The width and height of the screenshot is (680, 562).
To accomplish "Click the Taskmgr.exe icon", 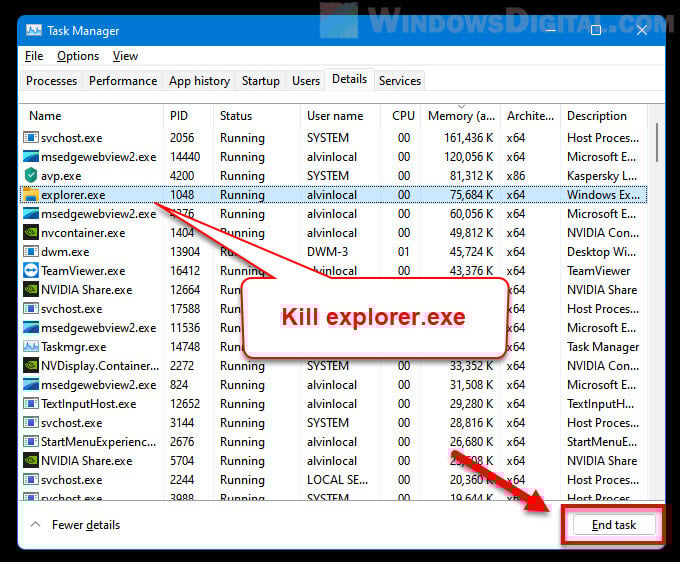I will (30, 346).
